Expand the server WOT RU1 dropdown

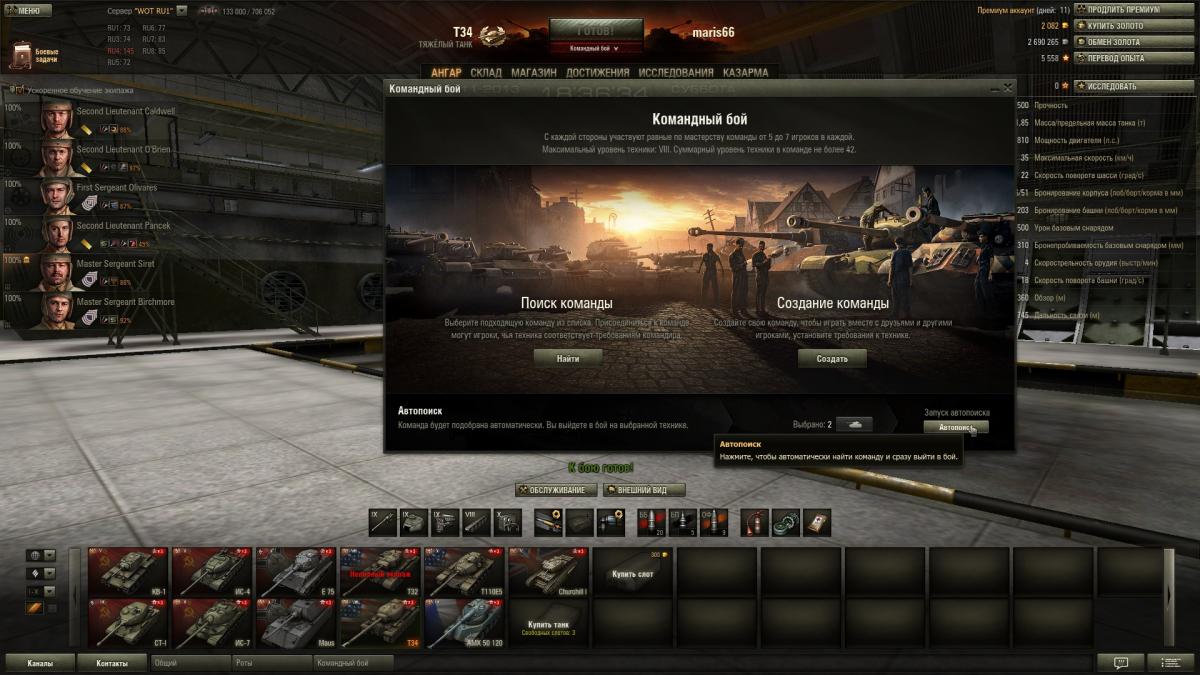181,11
